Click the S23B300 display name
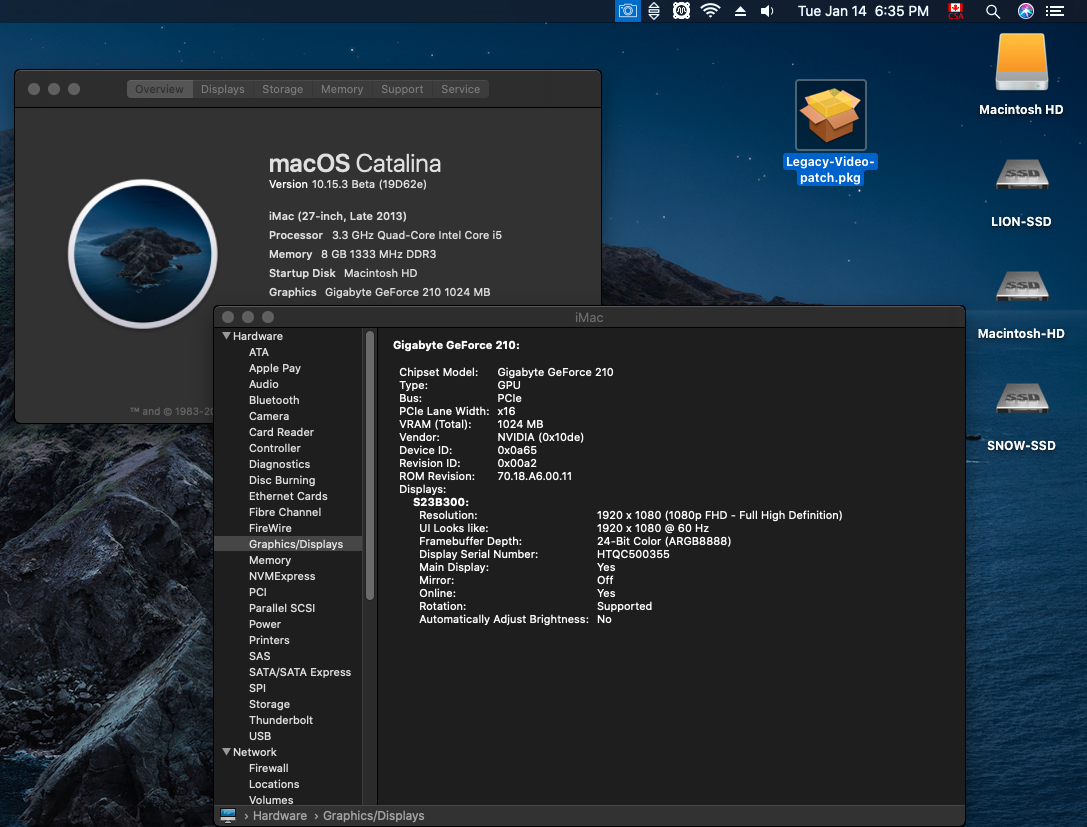The height and width of the screenshot is (827, 1087). (441, 502)
